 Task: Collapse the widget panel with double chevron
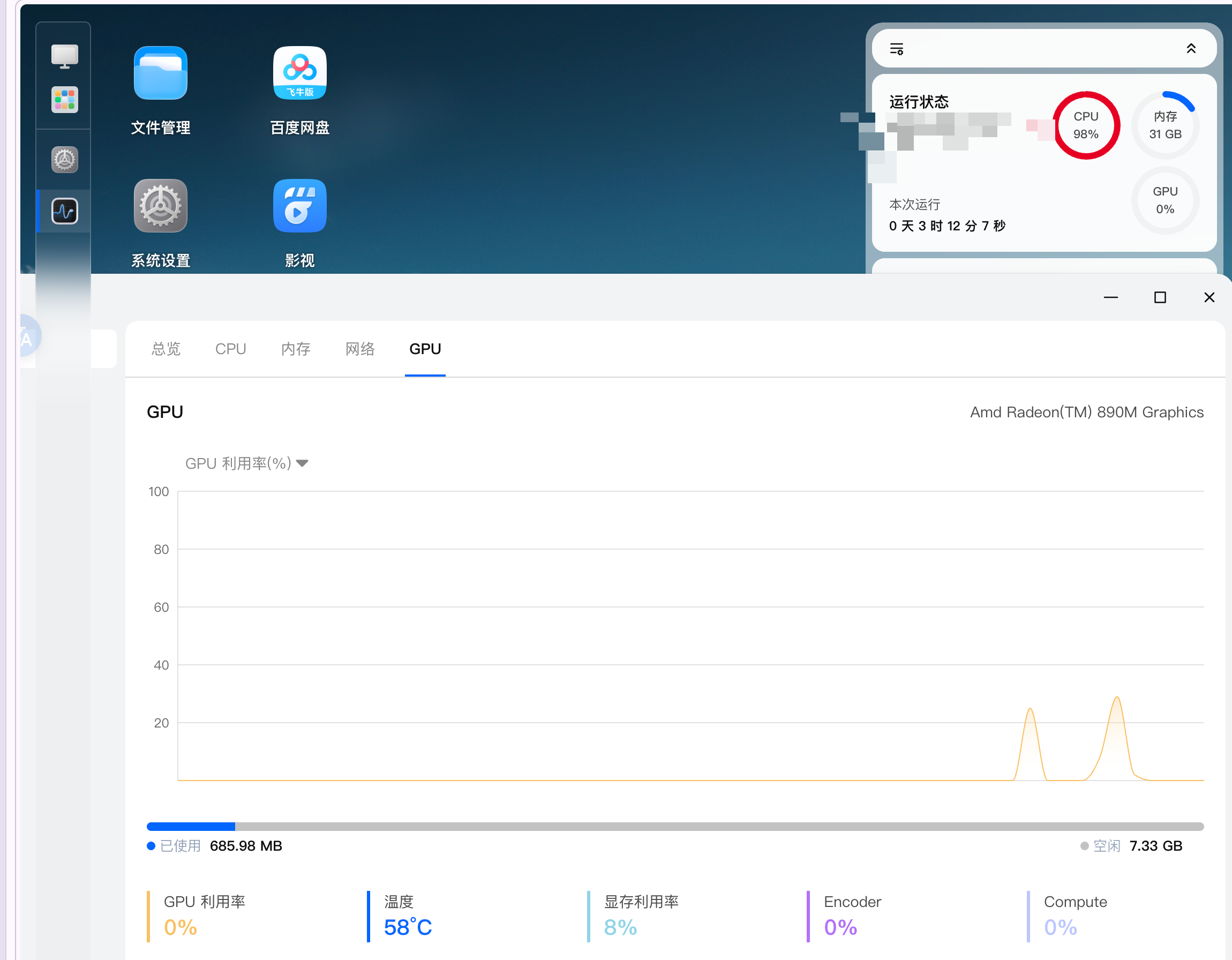1190,49
